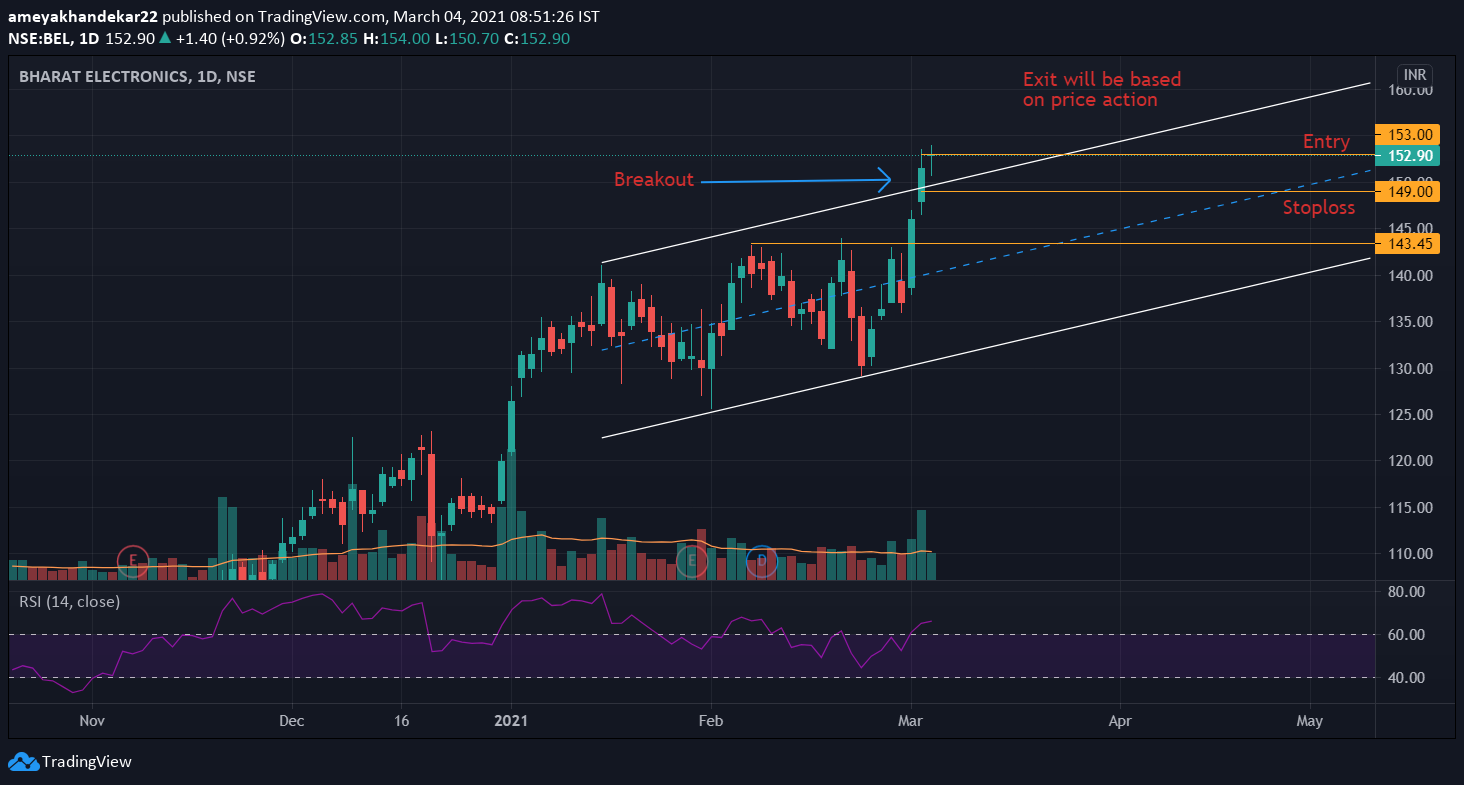Click the '2021' date axis label
Viewport: 1464px width, 785px height.
[511, 719]
